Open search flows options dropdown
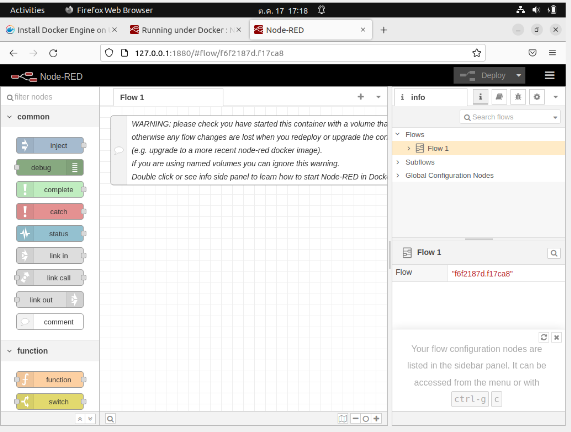The width and height of the screenshot is (571, 432). (555, 117)
